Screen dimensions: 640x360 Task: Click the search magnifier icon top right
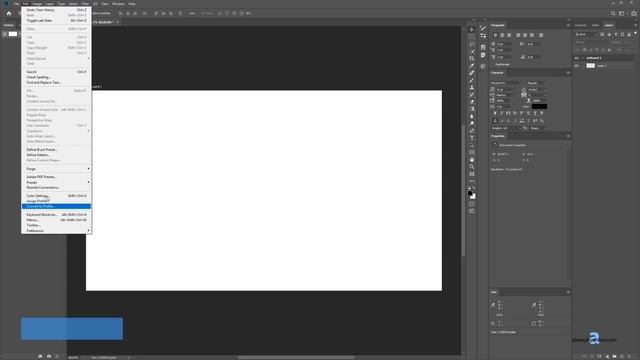coord(613,13)
